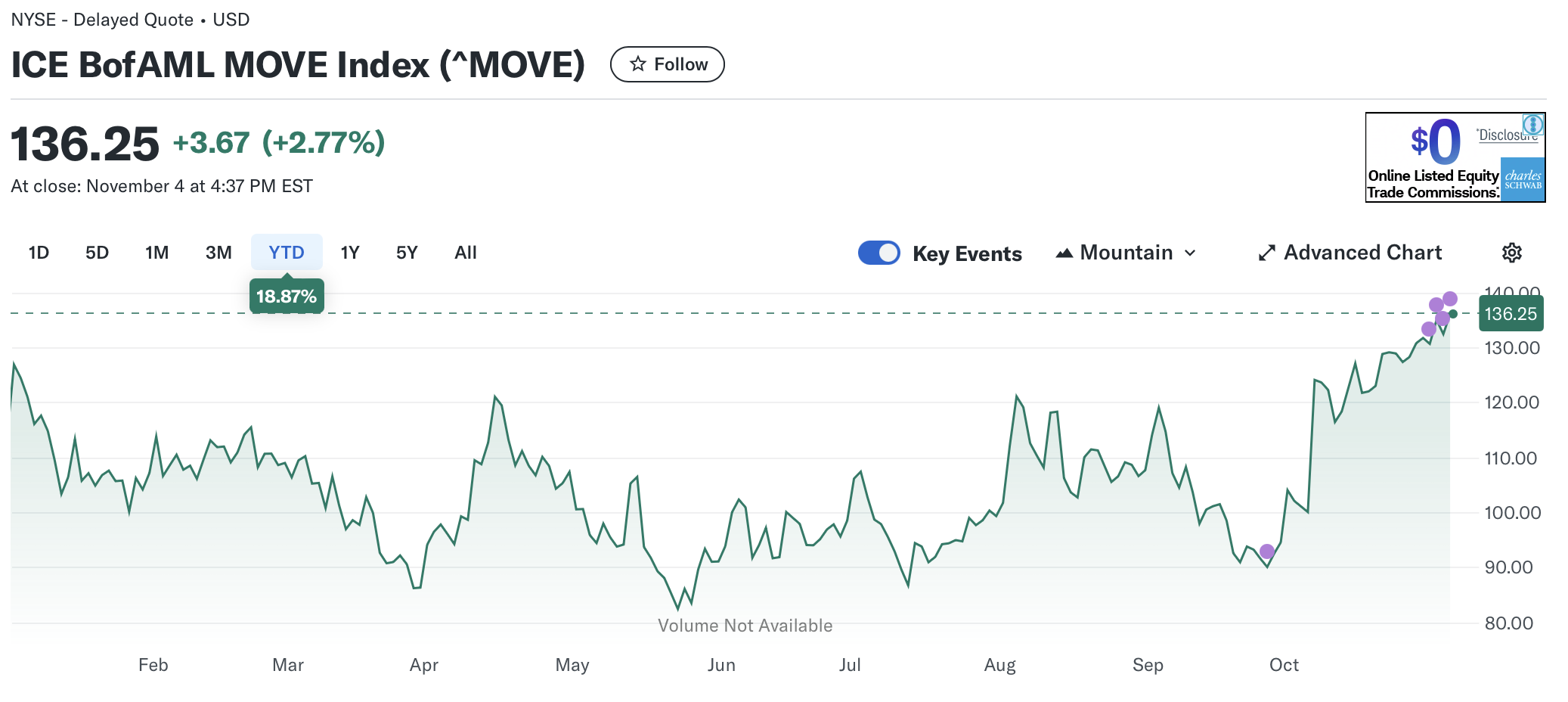Switch to the 1D time range
Screen dimensions: 1568x702
(x=39, y=253)
